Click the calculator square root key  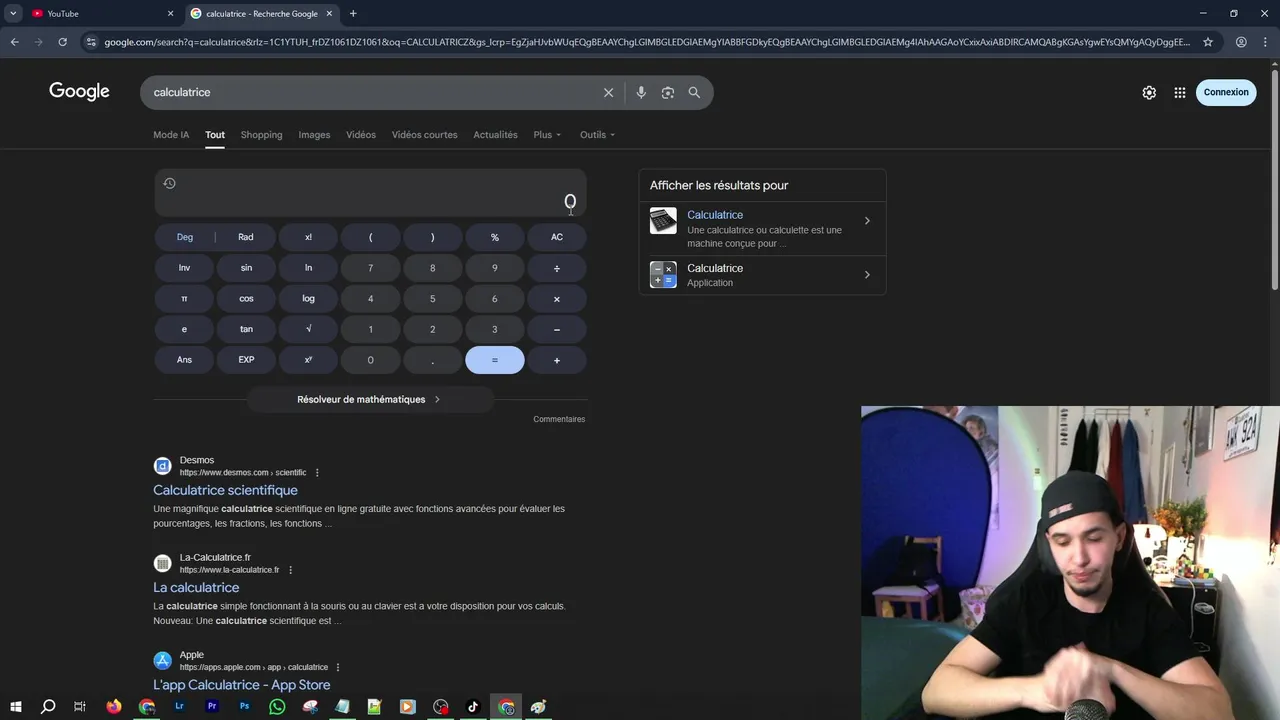click(308, 329)
